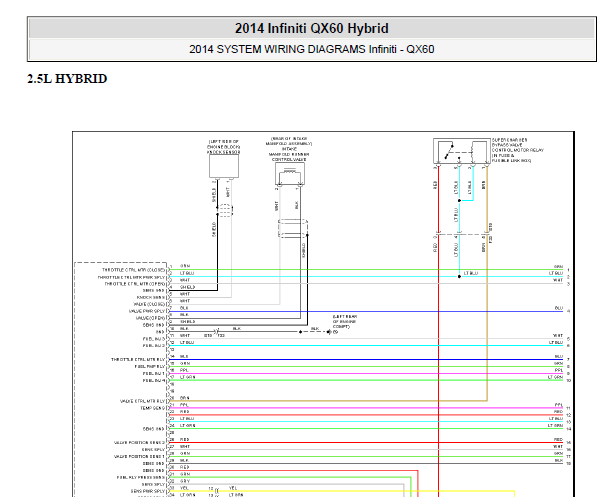Click the shielded wire dashed loop below knock sensor

tap(225, 210)
